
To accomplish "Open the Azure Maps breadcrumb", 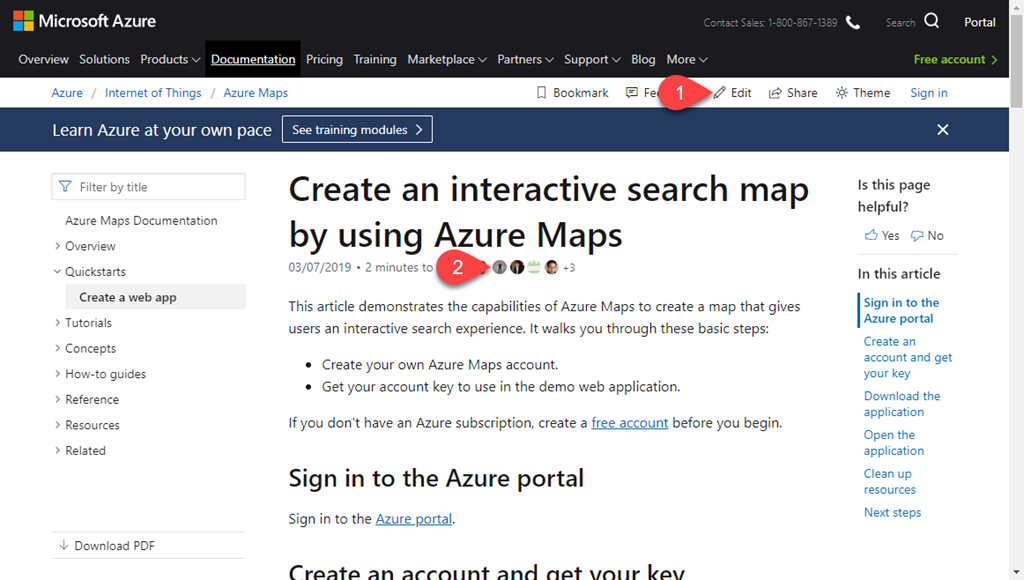I will pyautogui.click(x=255, y=93).
